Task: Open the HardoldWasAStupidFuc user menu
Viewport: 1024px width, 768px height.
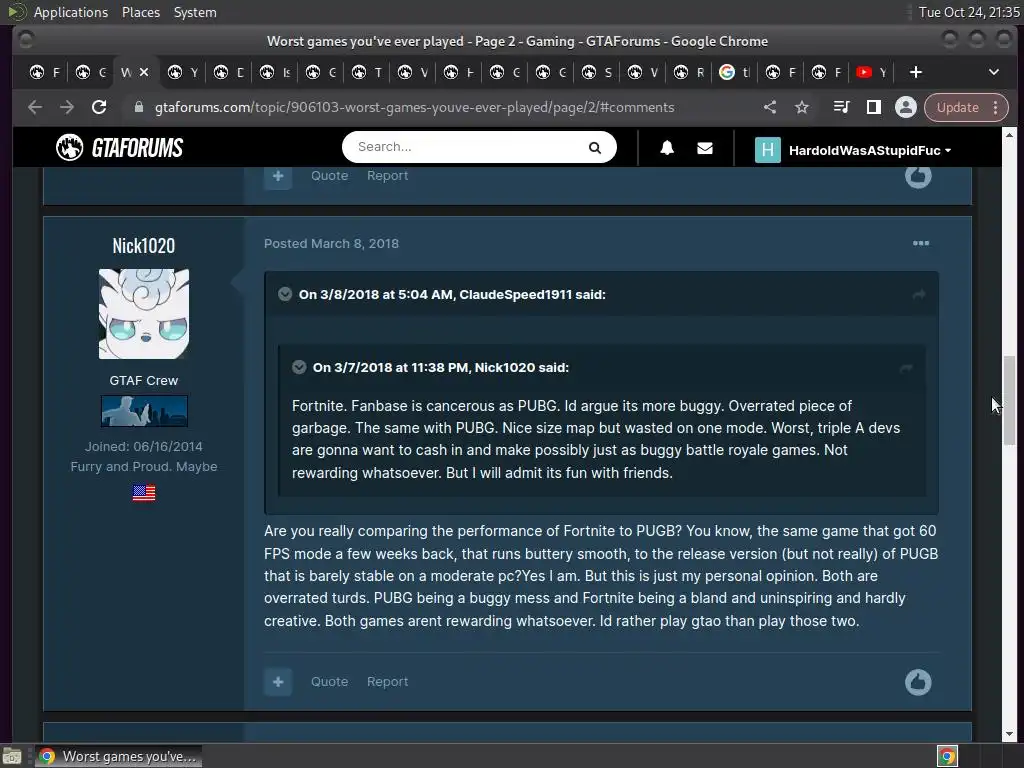Action: click(x=870, y=150)
